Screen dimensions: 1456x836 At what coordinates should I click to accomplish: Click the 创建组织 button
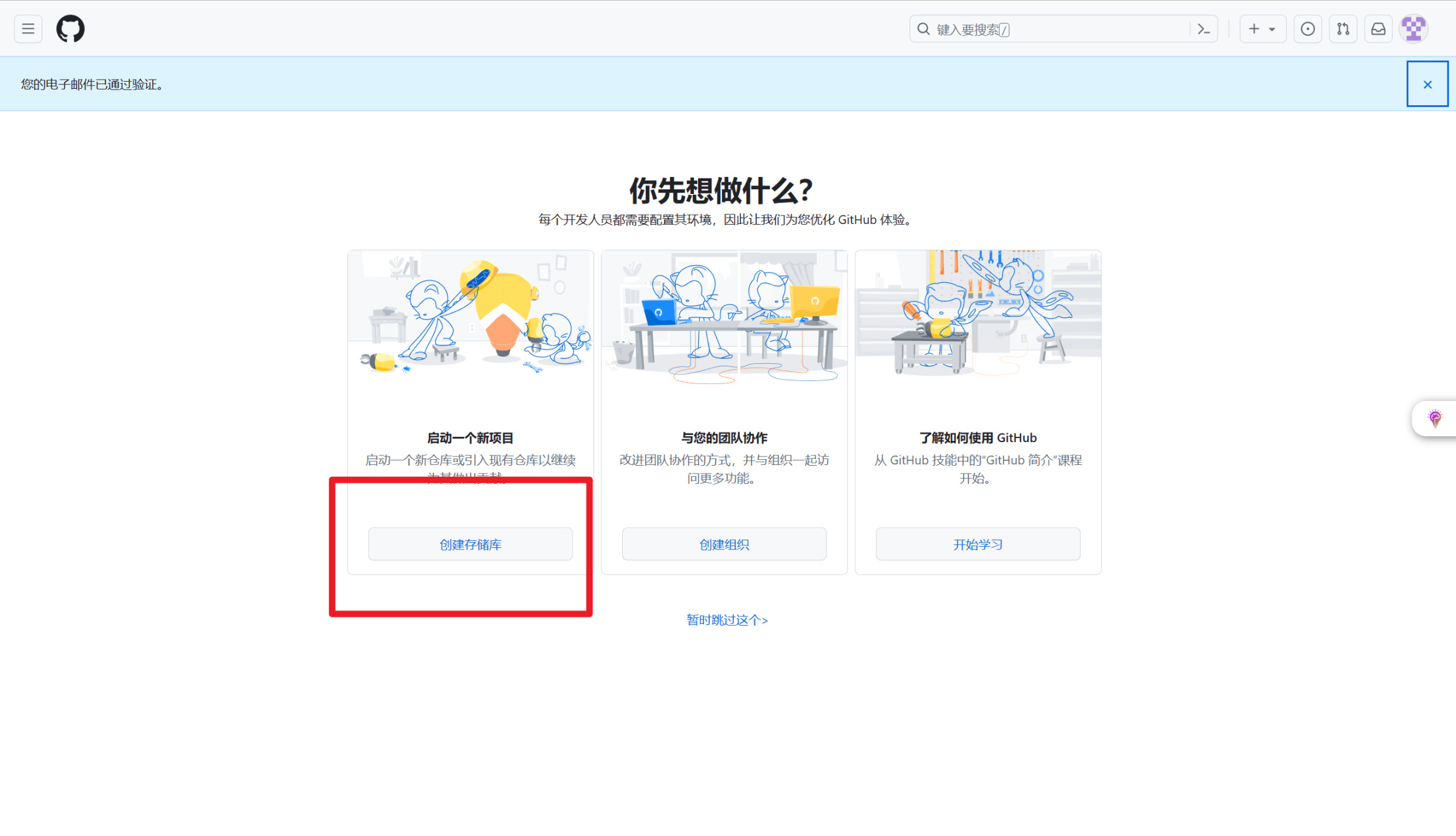click(x=724, y=544)
